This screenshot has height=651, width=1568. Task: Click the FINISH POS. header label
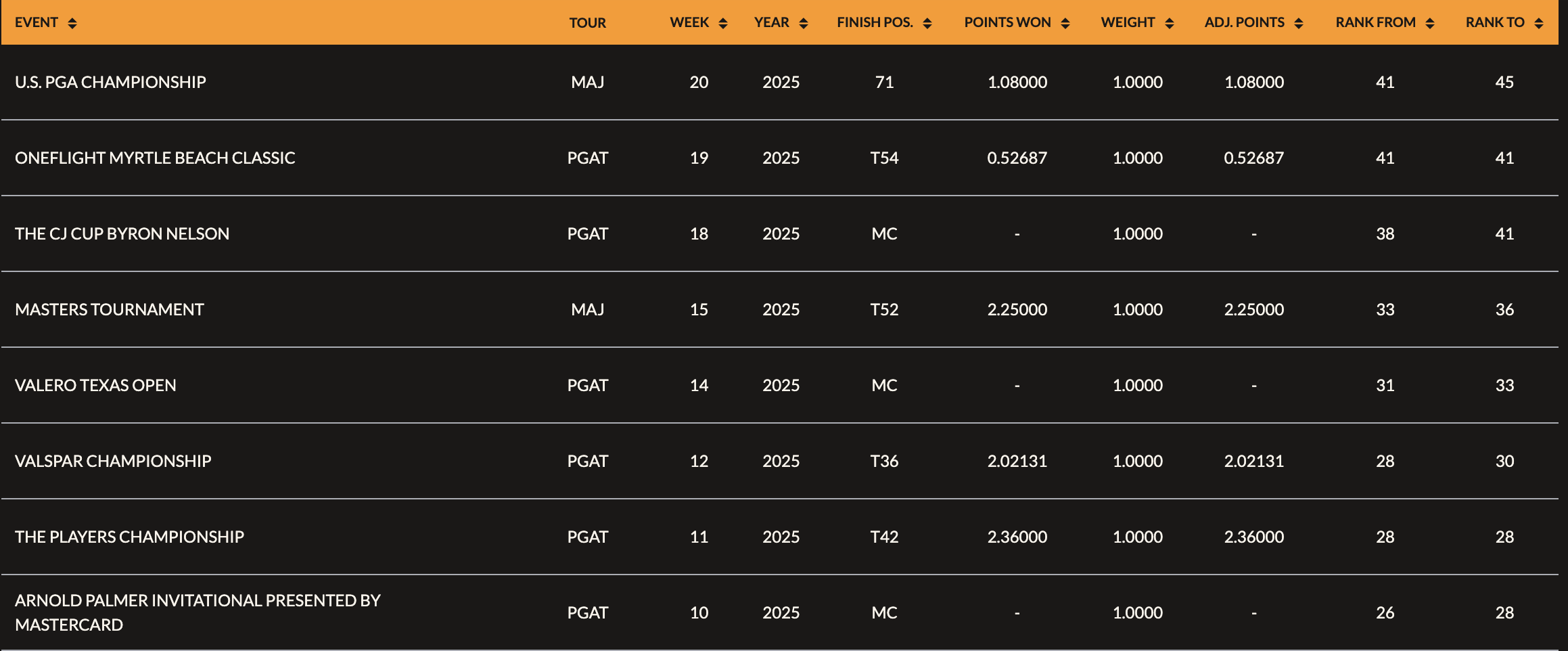[x=875, y=22]
